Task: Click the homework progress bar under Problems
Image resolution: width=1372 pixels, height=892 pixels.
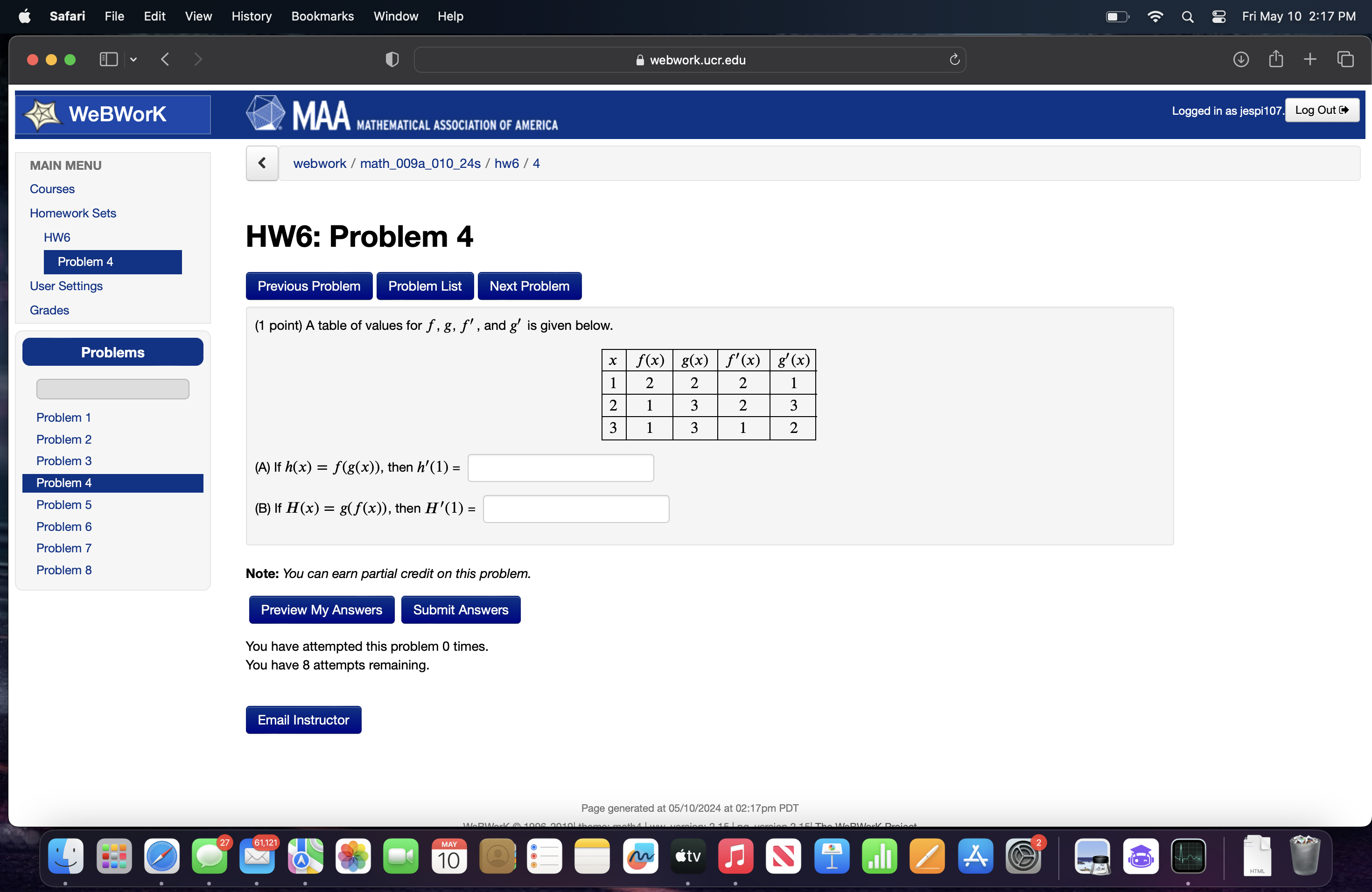Action: pyautogui.click(x=112, y=389)
